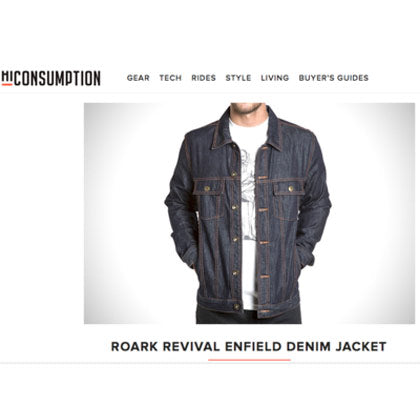Screen dimensions: 420x420
Task: Click the right chest pocket flap button
Action: tap(291, 189)
